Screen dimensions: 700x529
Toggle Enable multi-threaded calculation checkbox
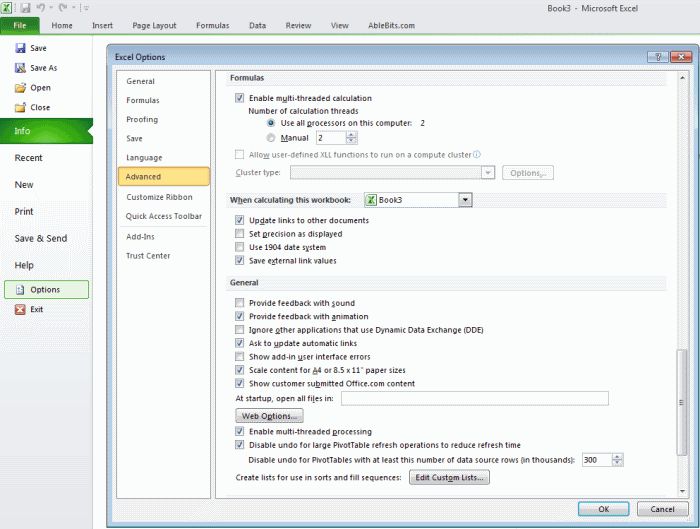point(240,98)
